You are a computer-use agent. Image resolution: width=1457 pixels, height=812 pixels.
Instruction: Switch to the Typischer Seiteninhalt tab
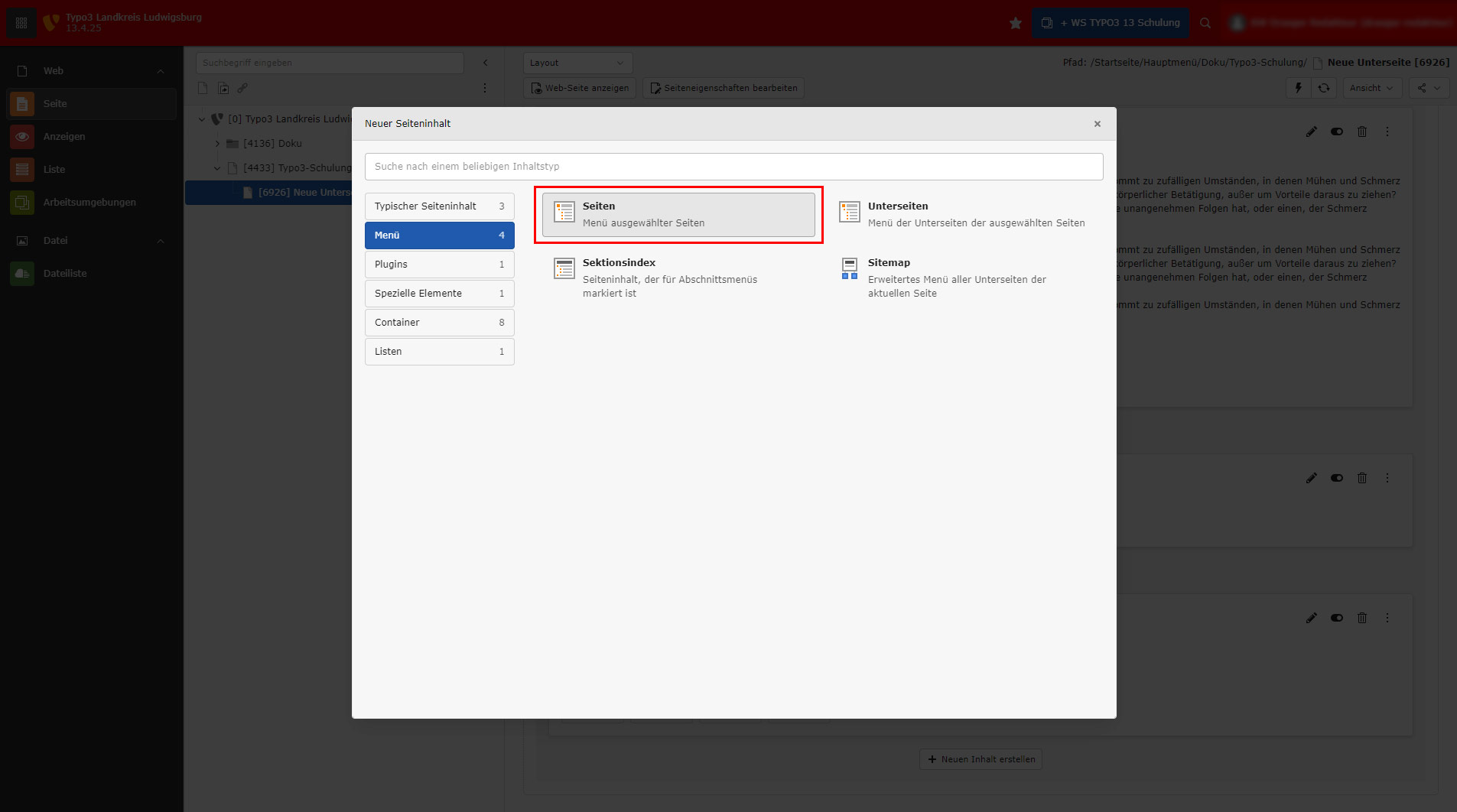[x=439, y=206]
